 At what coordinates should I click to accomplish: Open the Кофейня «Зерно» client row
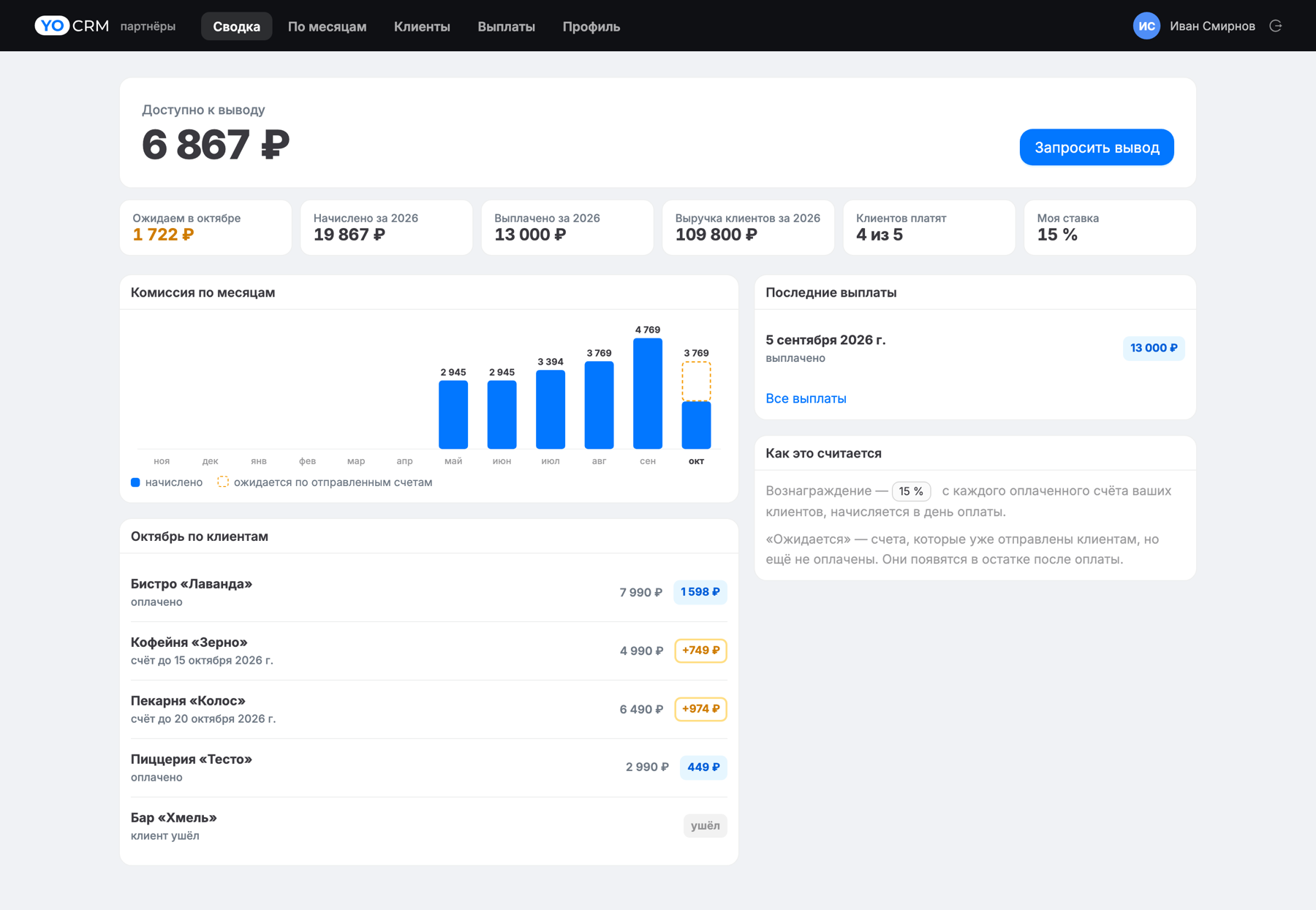428,651
